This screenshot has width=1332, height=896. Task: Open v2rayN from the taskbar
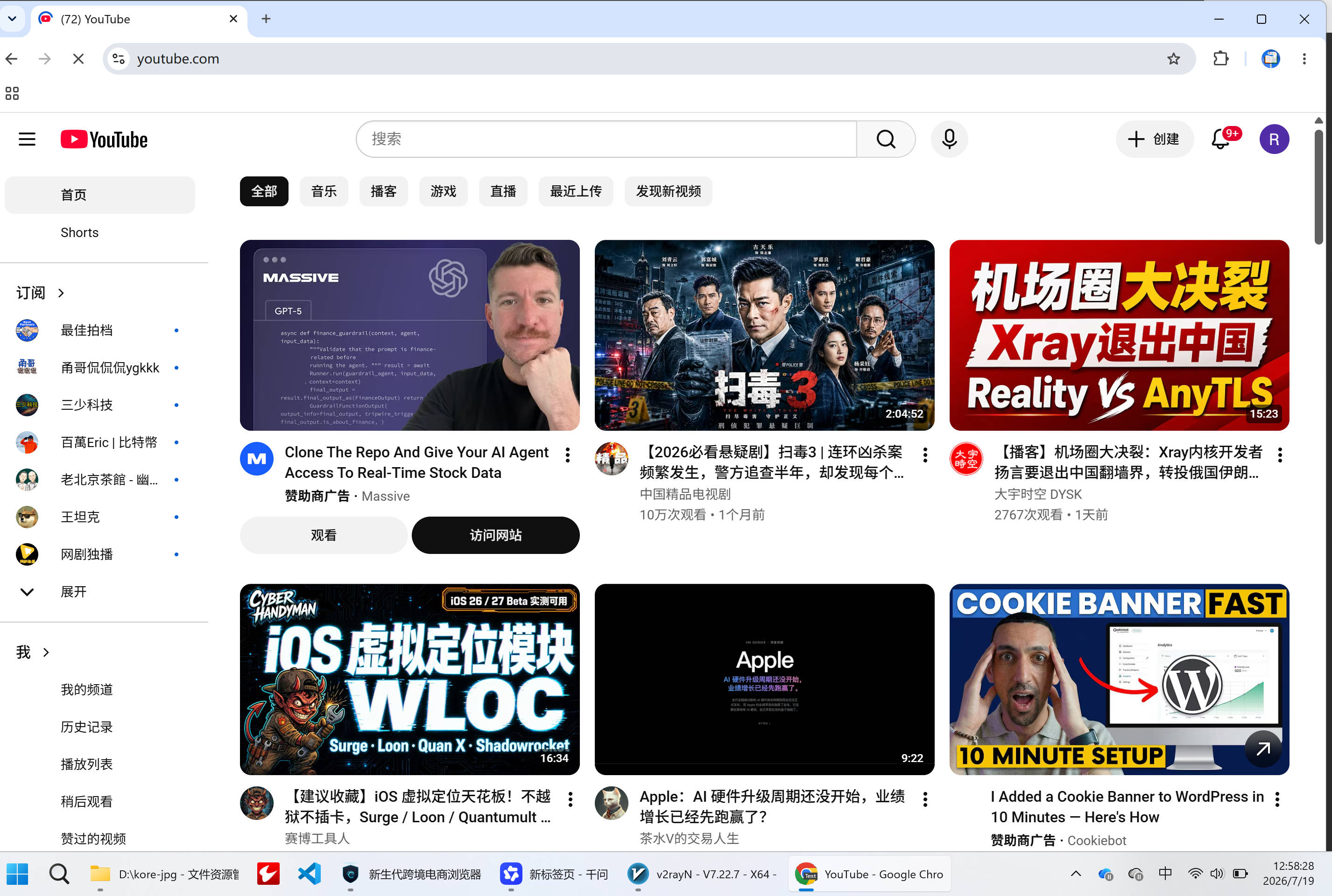pos(701,874)
